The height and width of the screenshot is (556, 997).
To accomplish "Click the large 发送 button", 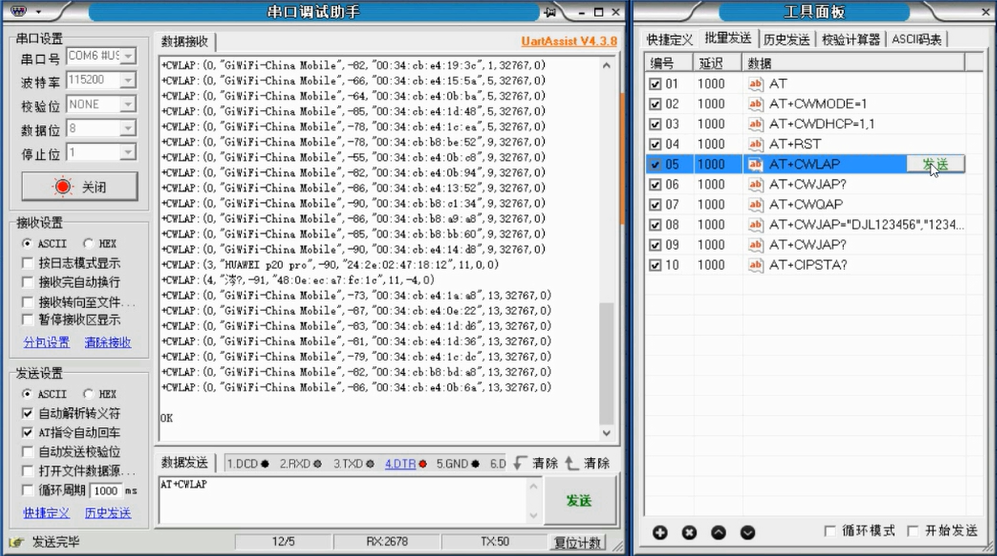I will [579, 501].
